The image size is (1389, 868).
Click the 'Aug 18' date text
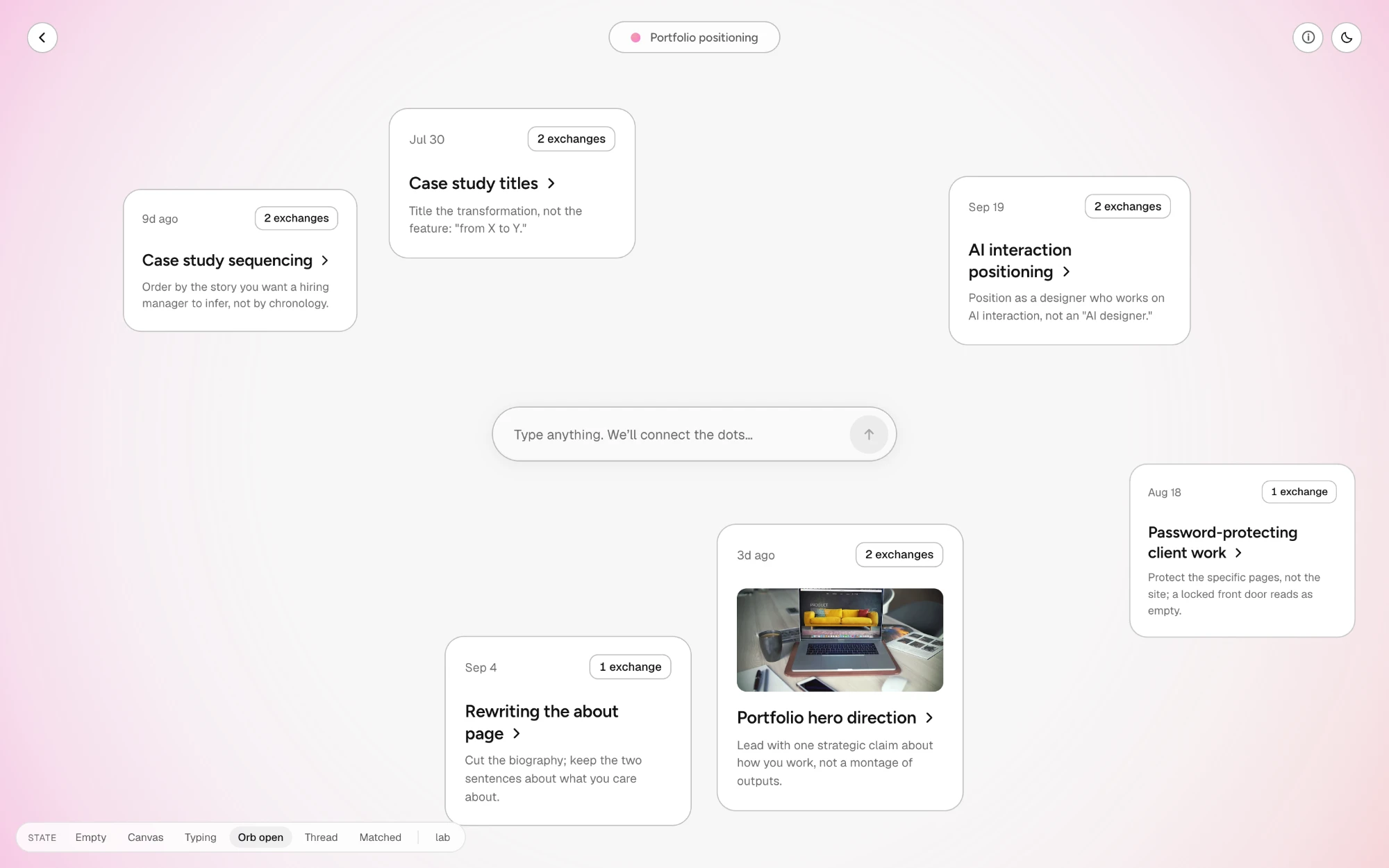point(1164,492)
